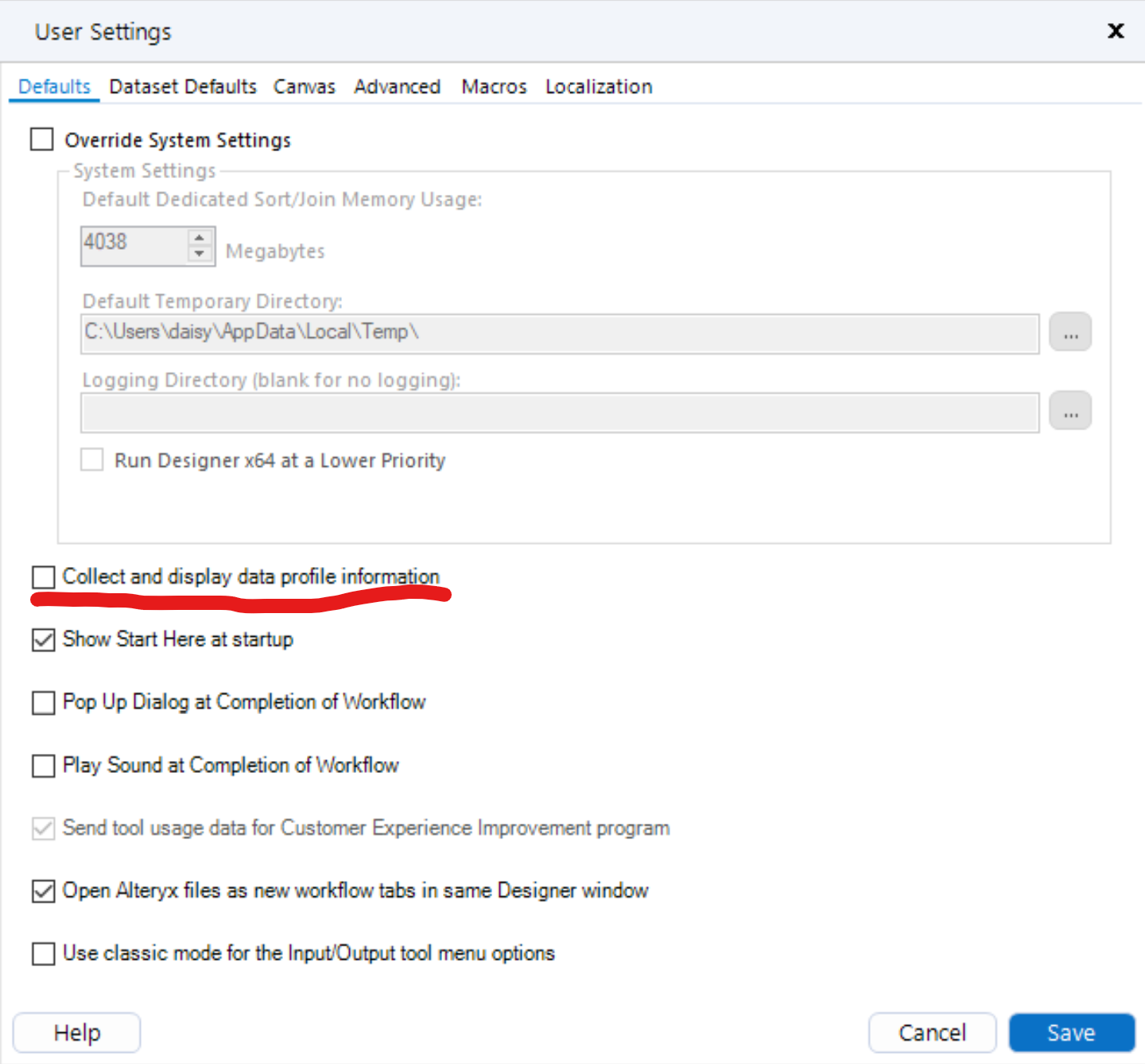This screenshot has height=1064, width=1145.
Task: Disable Show Start Here at startup
Action: pos(43,639)
